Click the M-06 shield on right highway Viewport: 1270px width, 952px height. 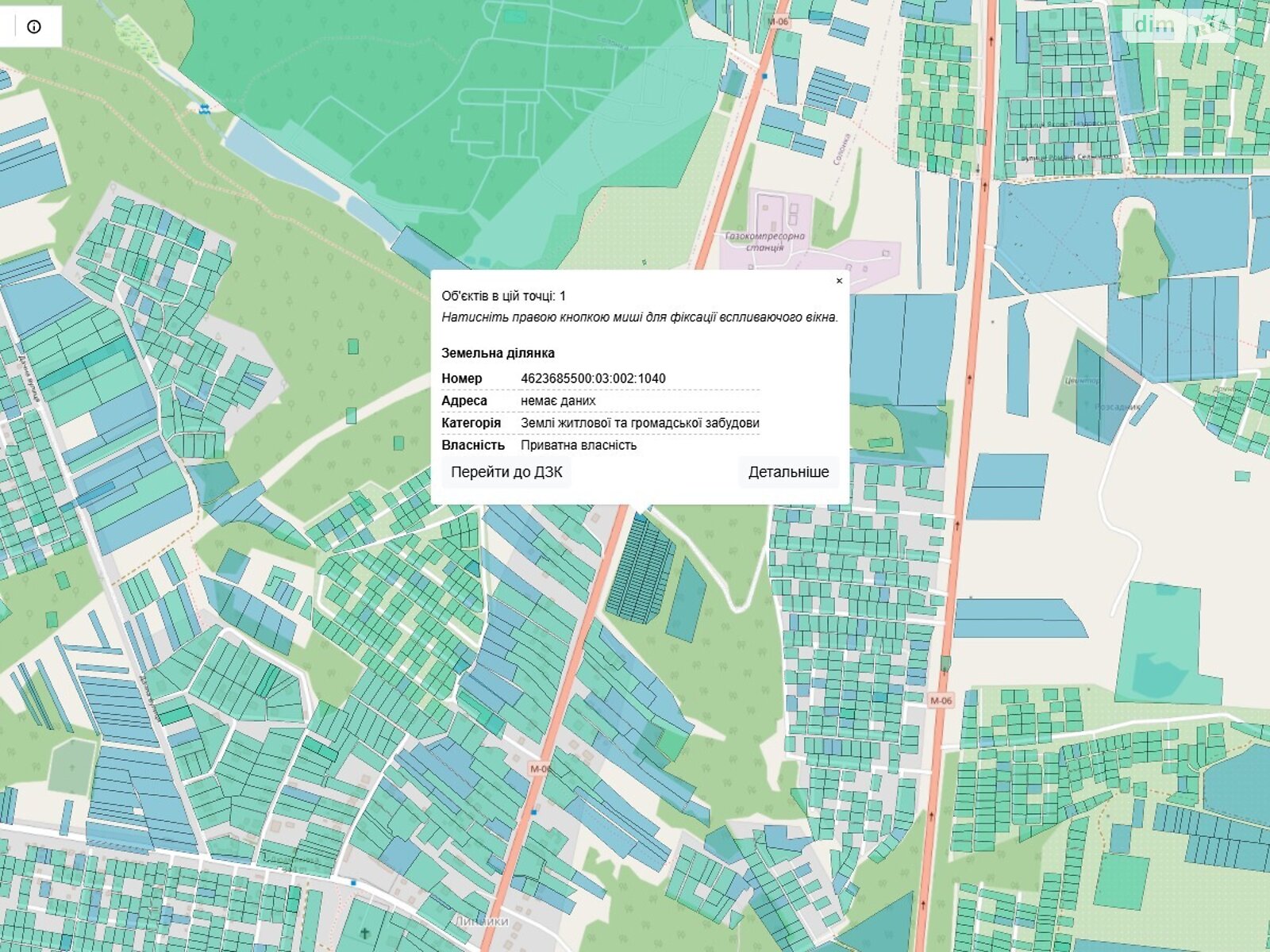[941, 701]
